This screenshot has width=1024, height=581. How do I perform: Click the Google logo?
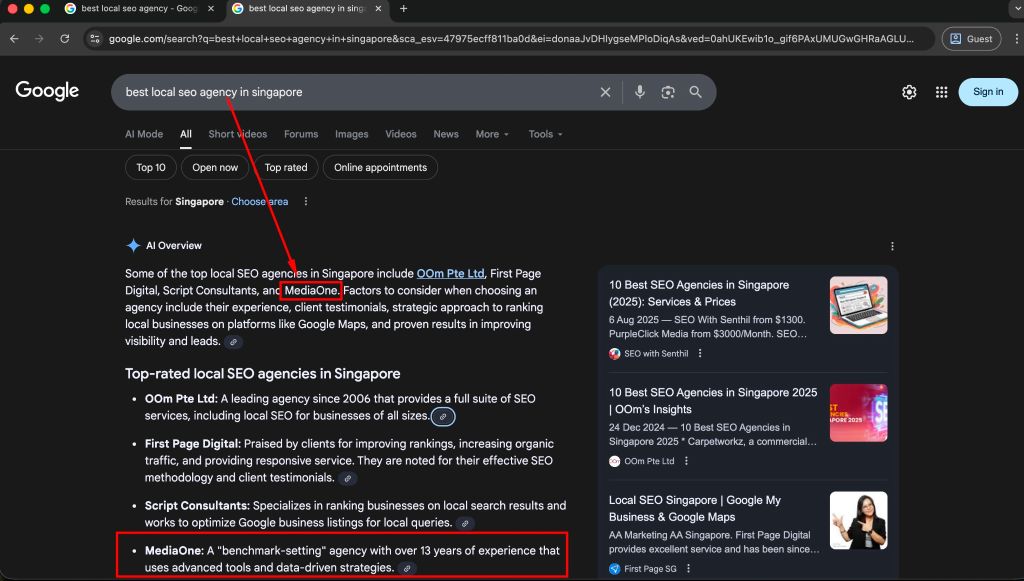tap(47, 91)
